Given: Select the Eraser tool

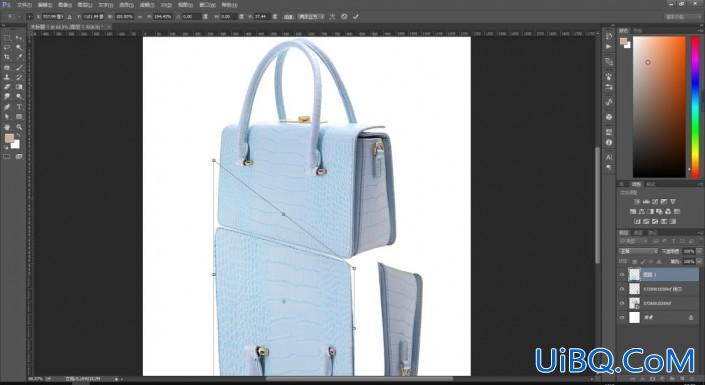Looking at the screenshot, I should point(7,87).
